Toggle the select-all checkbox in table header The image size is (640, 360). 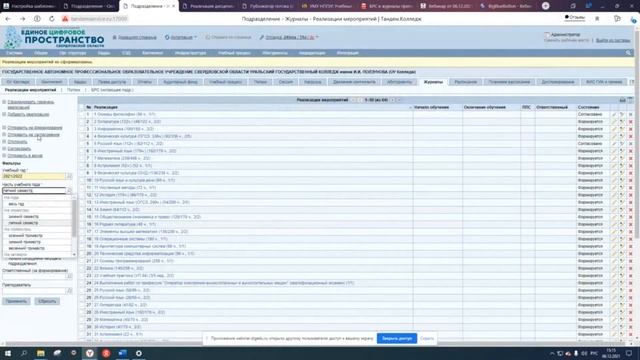(81, 107)
